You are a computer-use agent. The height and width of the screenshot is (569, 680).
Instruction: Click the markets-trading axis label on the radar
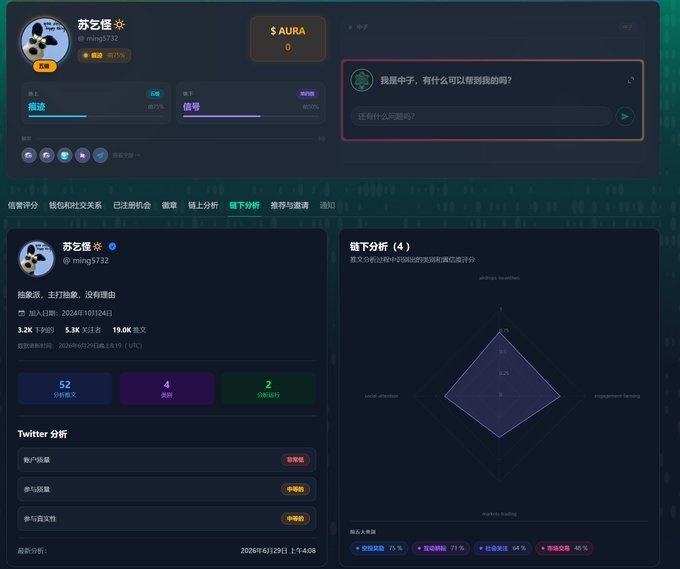[x=499, y=514]
